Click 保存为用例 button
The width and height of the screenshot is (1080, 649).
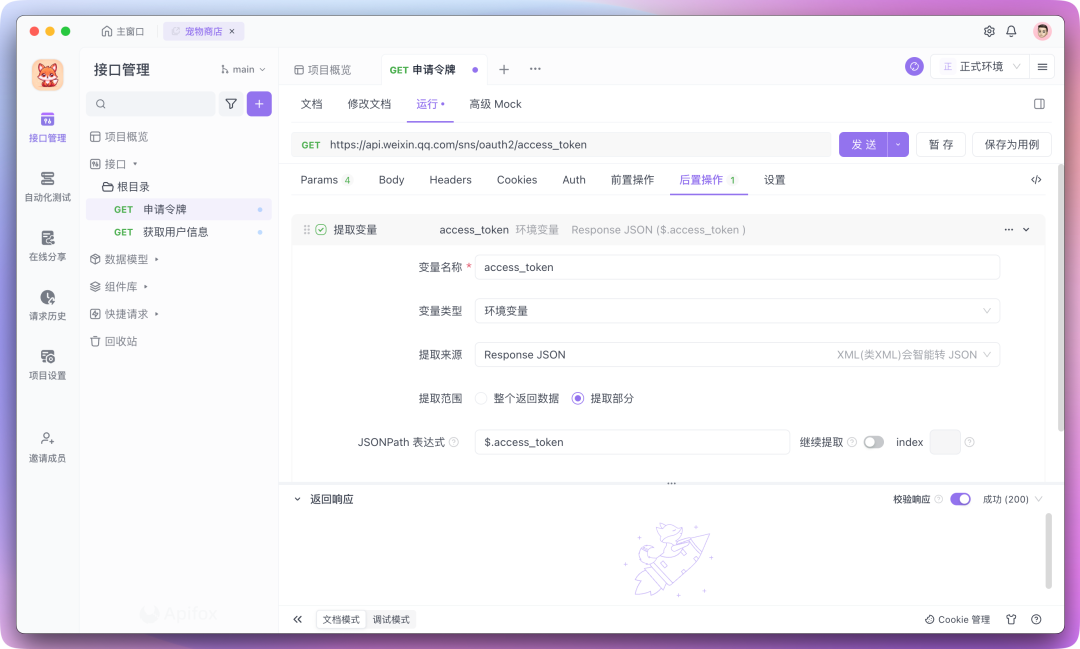(1012, 145)
